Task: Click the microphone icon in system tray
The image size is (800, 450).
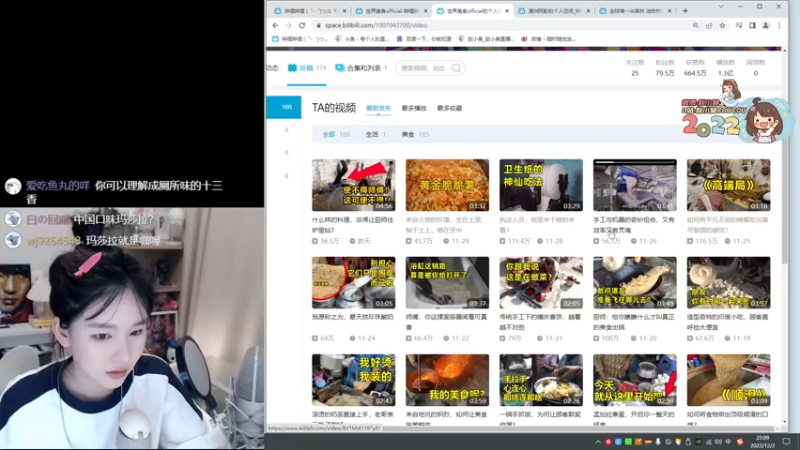Action: [x=658, y=442]
